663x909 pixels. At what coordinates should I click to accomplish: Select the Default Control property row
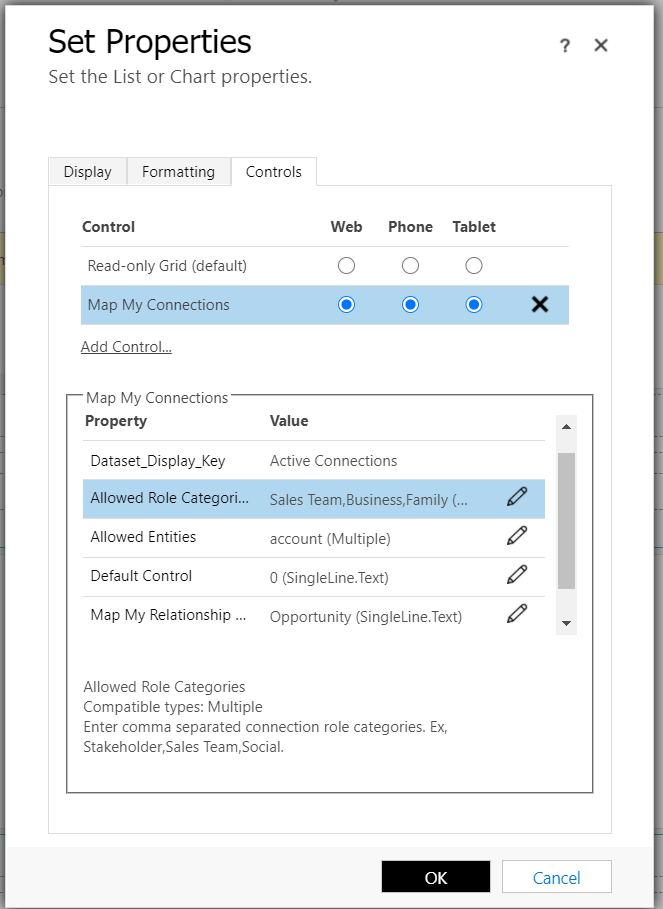tap(314, 576)
